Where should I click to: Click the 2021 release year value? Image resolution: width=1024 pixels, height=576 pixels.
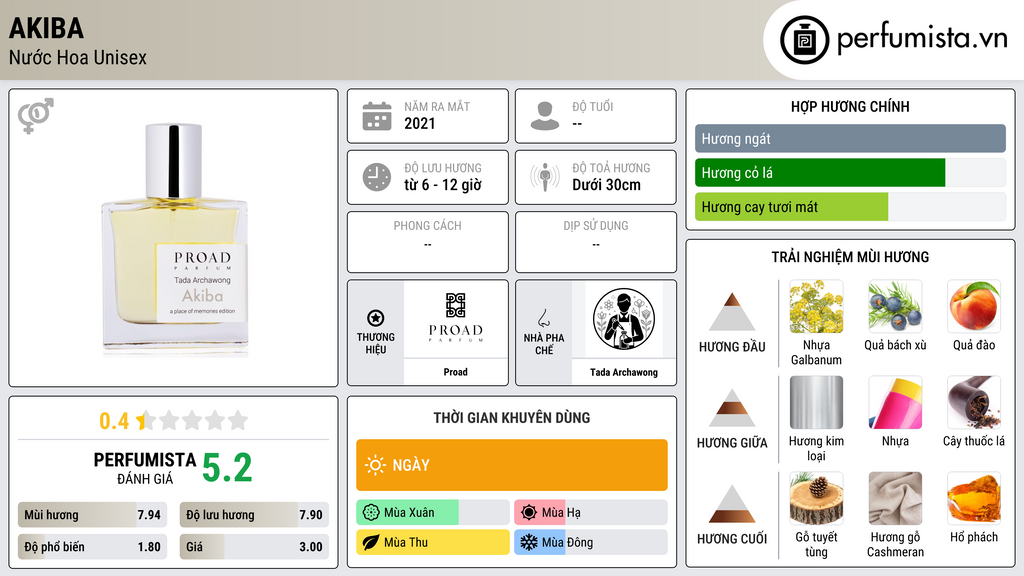click(x=419, y=123)
